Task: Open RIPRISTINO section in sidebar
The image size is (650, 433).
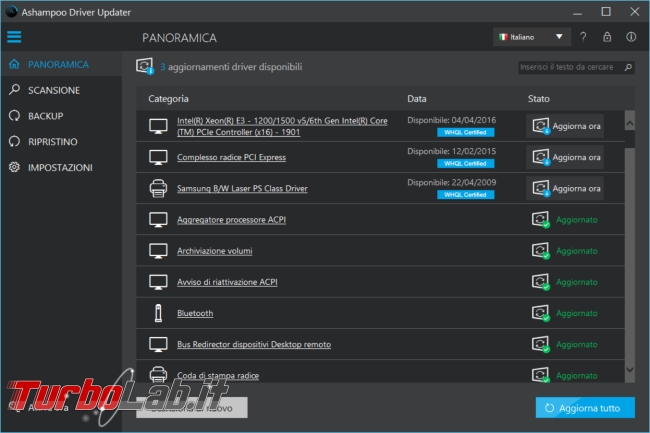Action: (x=61, y=142)
